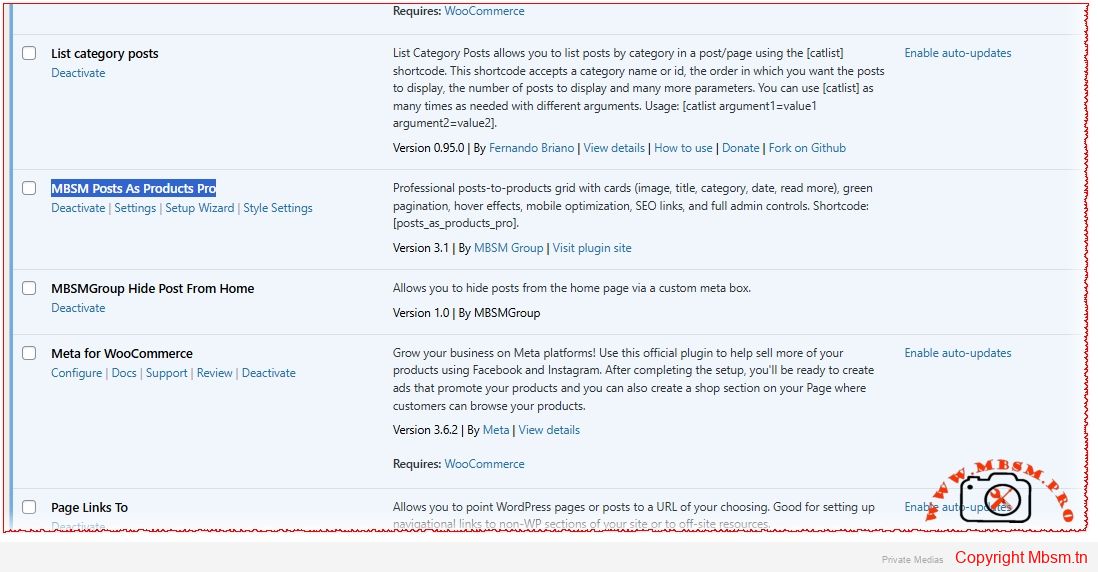Select the MBSM Posts As Products Pro title

click(133, 188)
